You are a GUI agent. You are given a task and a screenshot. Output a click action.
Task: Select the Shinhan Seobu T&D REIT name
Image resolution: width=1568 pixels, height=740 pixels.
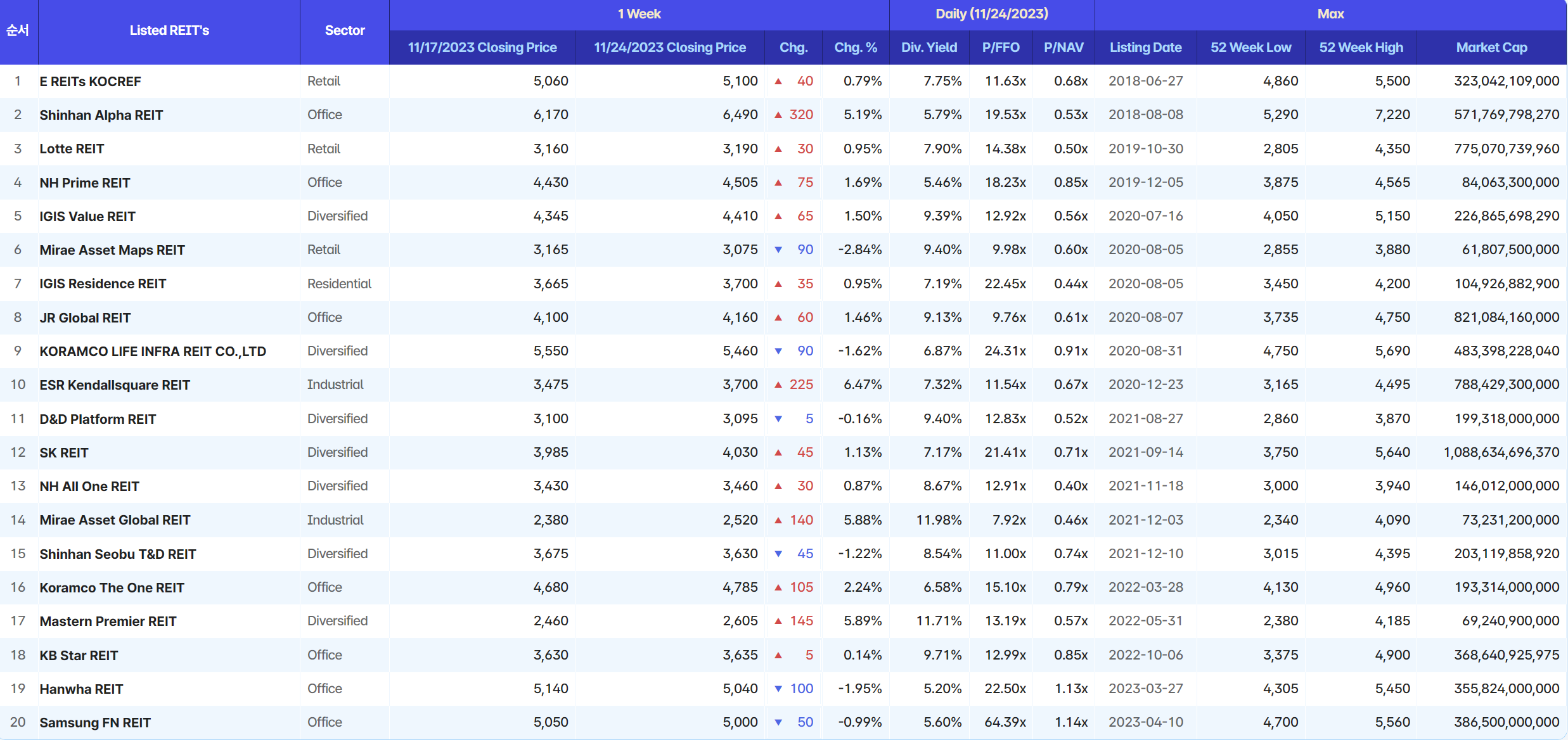point(118,554)
